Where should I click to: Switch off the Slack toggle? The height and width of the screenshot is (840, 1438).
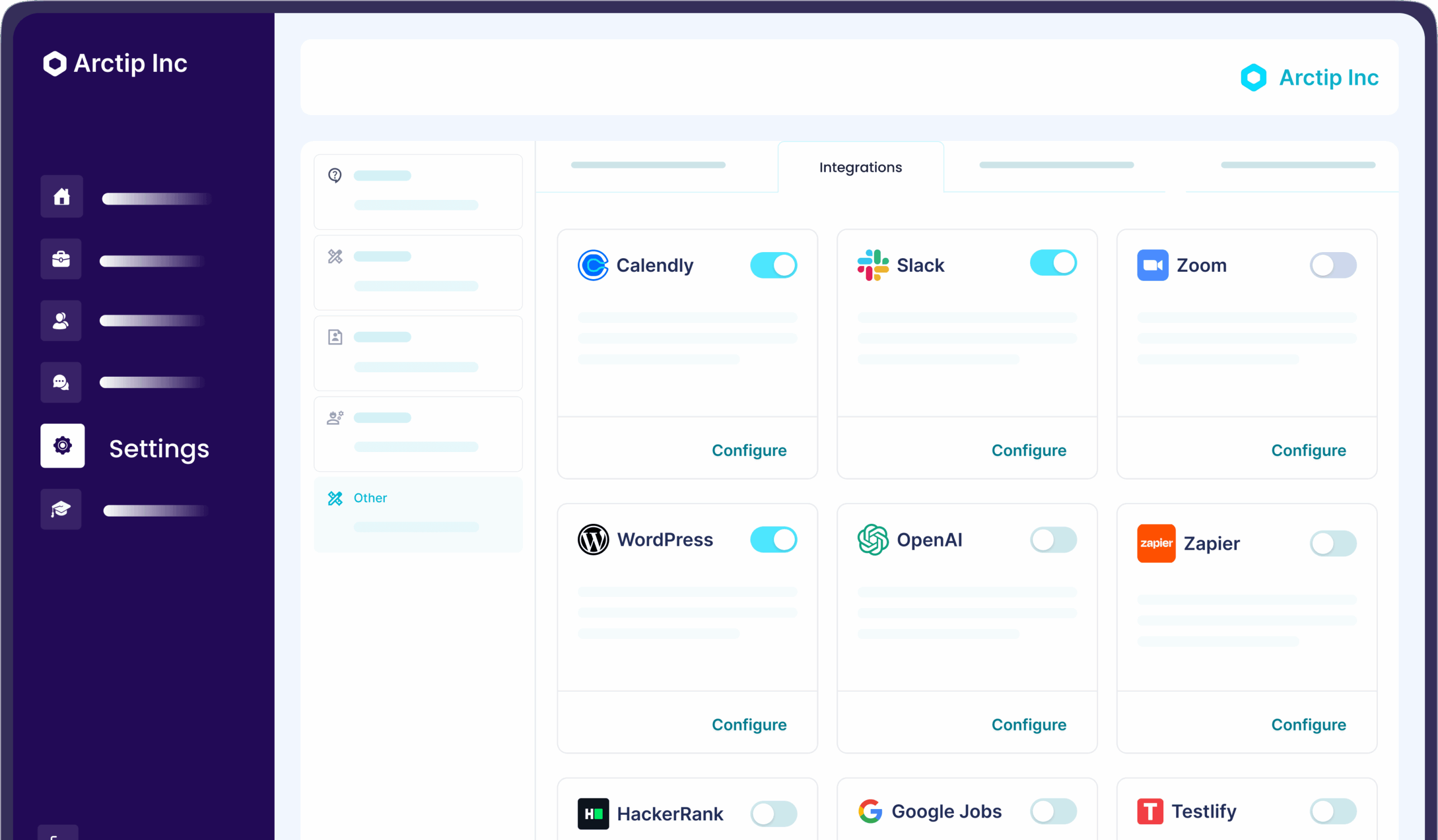pyautogui.click(x=1053, y=263)
